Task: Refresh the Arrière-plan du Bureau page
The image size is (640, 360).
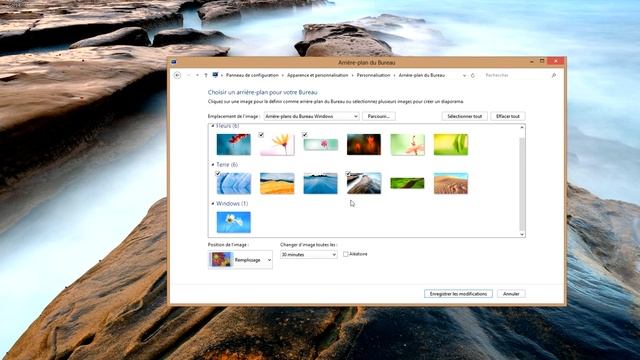Action: (x=473, y=76)
